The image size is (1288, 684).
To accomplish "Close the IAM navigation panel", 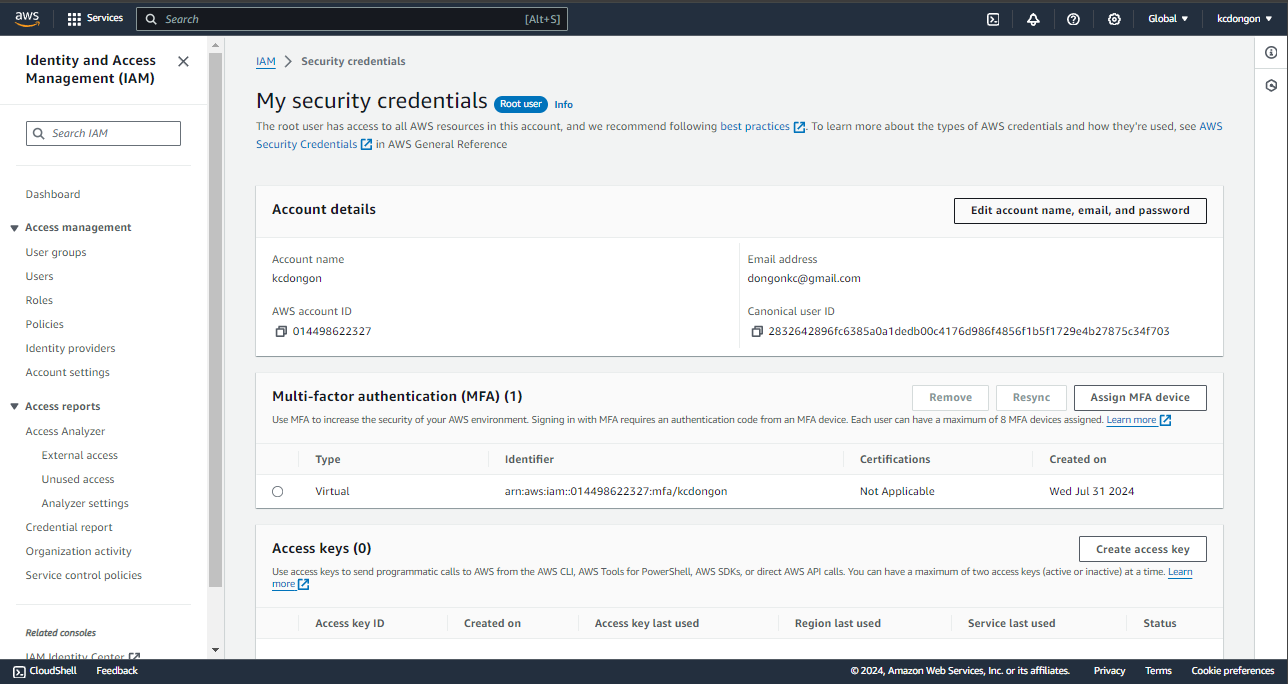I will pos(183,61).
